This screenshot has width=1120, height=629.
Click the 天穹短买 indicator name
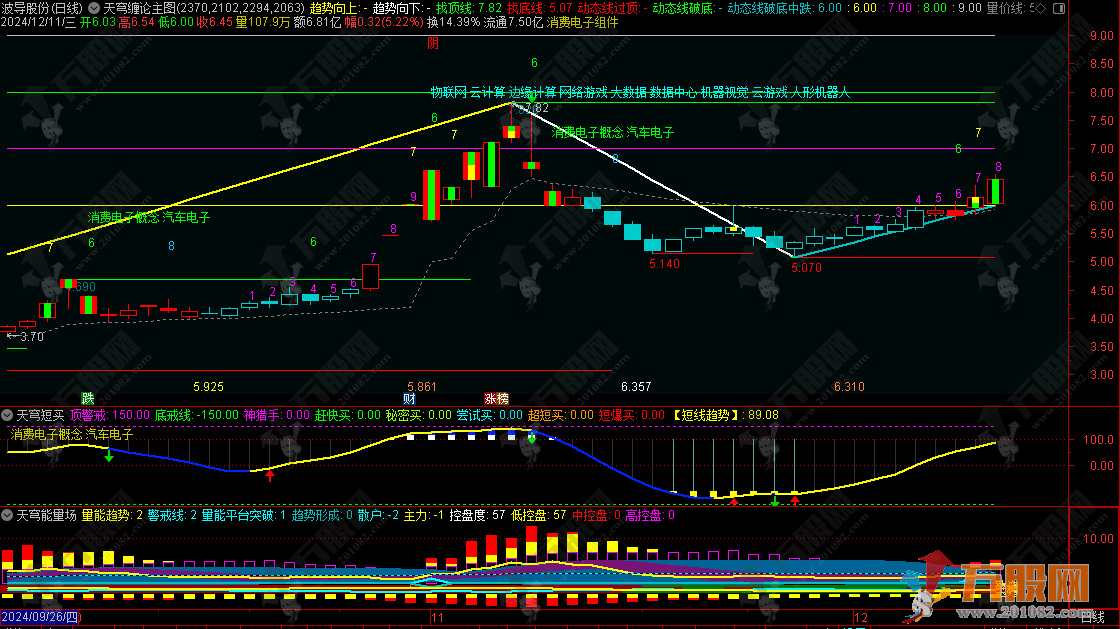[x=40, y=415]
